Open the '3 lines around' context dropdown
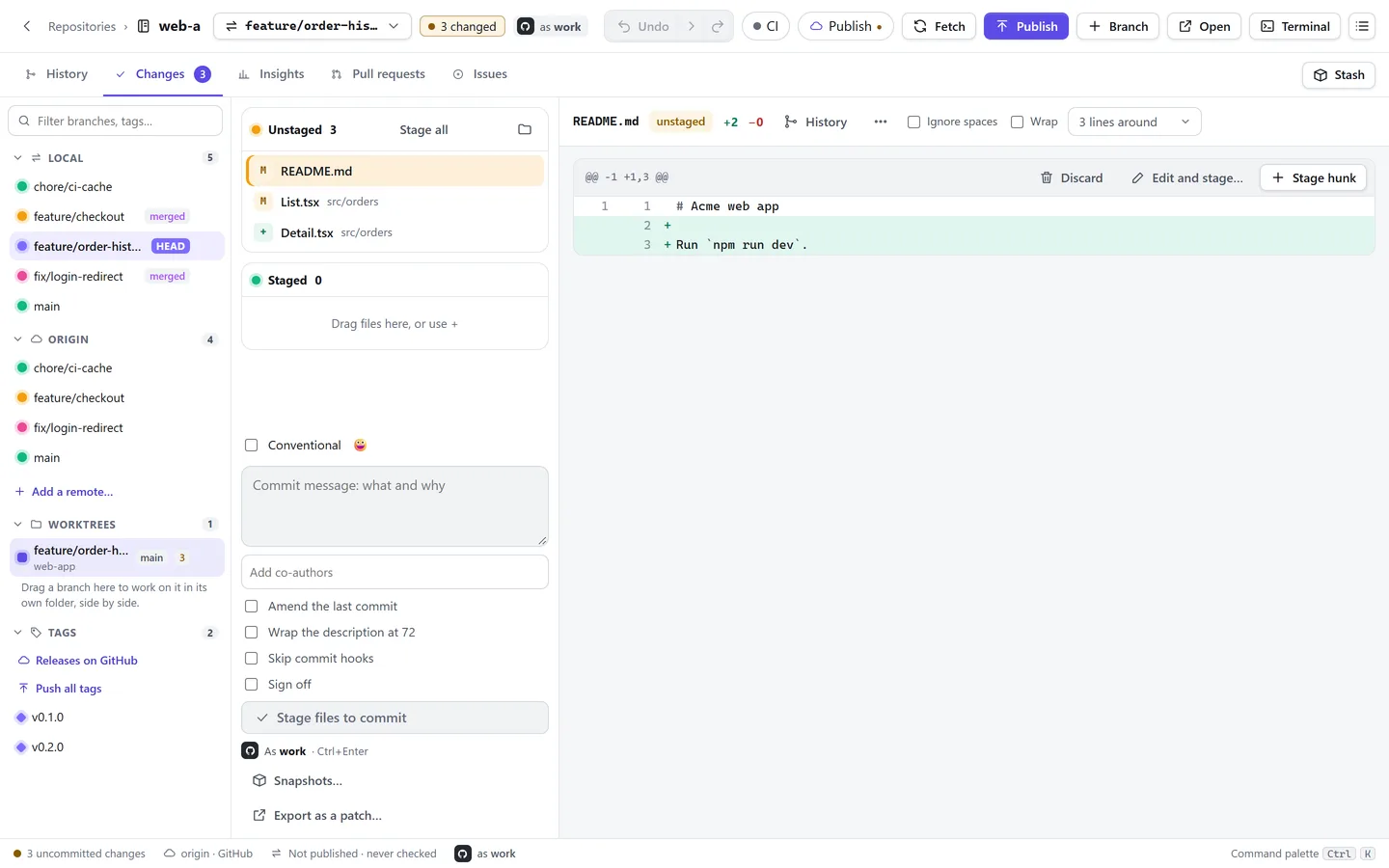 [x=1134, y=122]
